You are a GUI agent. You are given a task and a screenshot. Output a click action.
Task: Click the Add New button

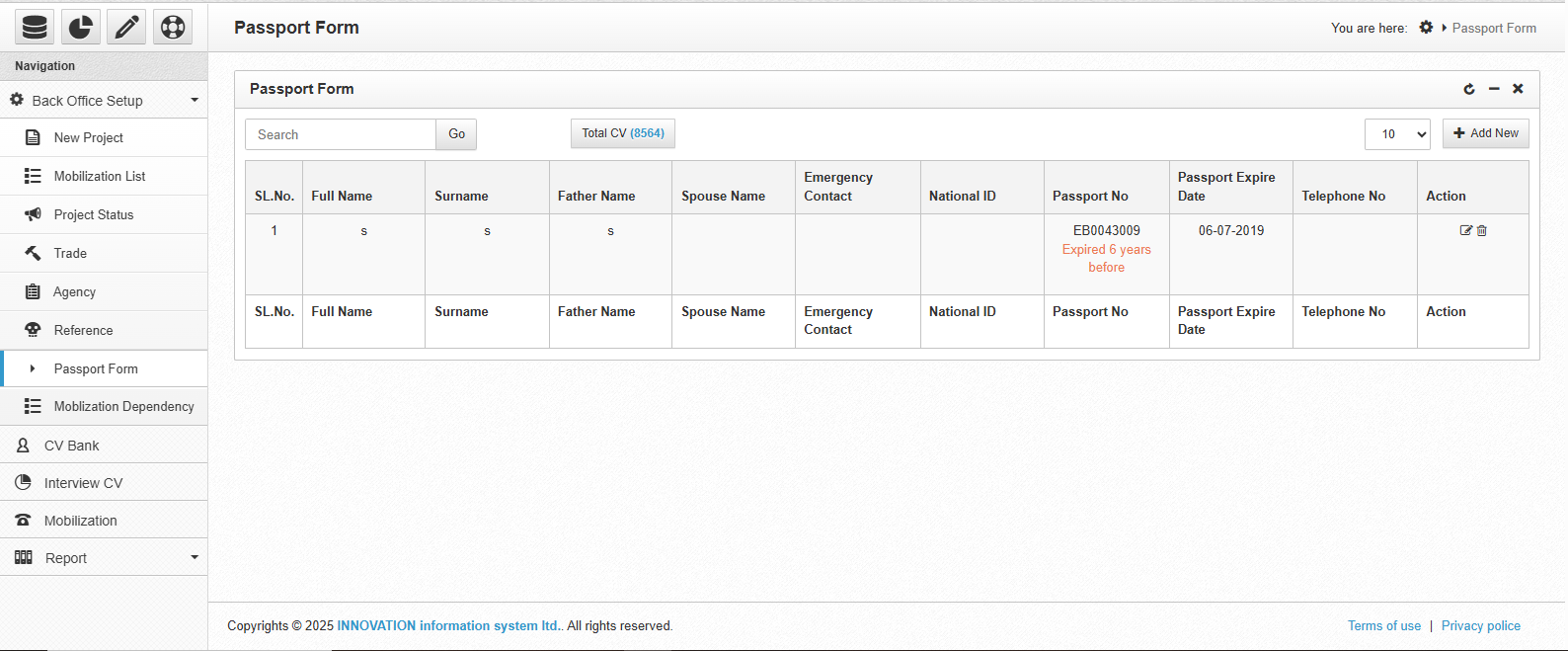point(1485,133)
